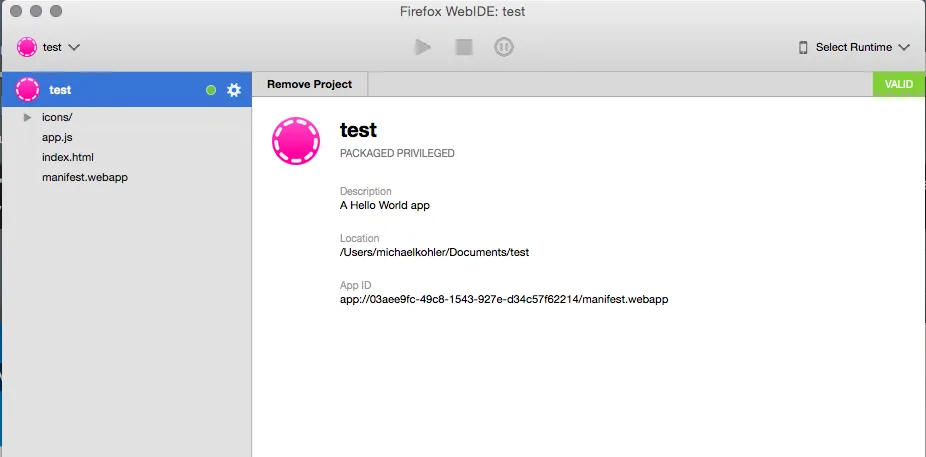Click the Location label
The height and width of the screenshot is (457, 926).
pyautogui.click(x=359, y=239)
